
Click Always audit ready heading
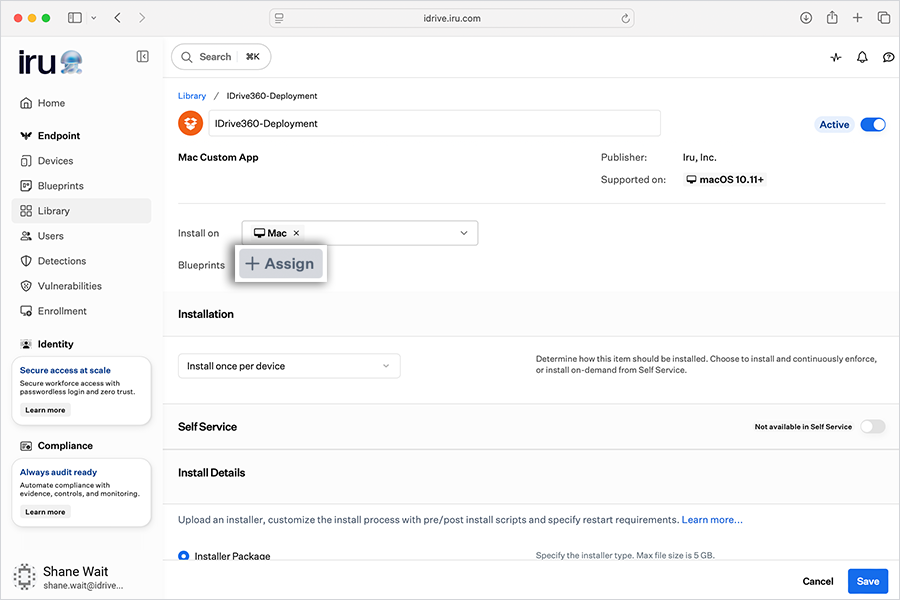click(x=58, y=472)
